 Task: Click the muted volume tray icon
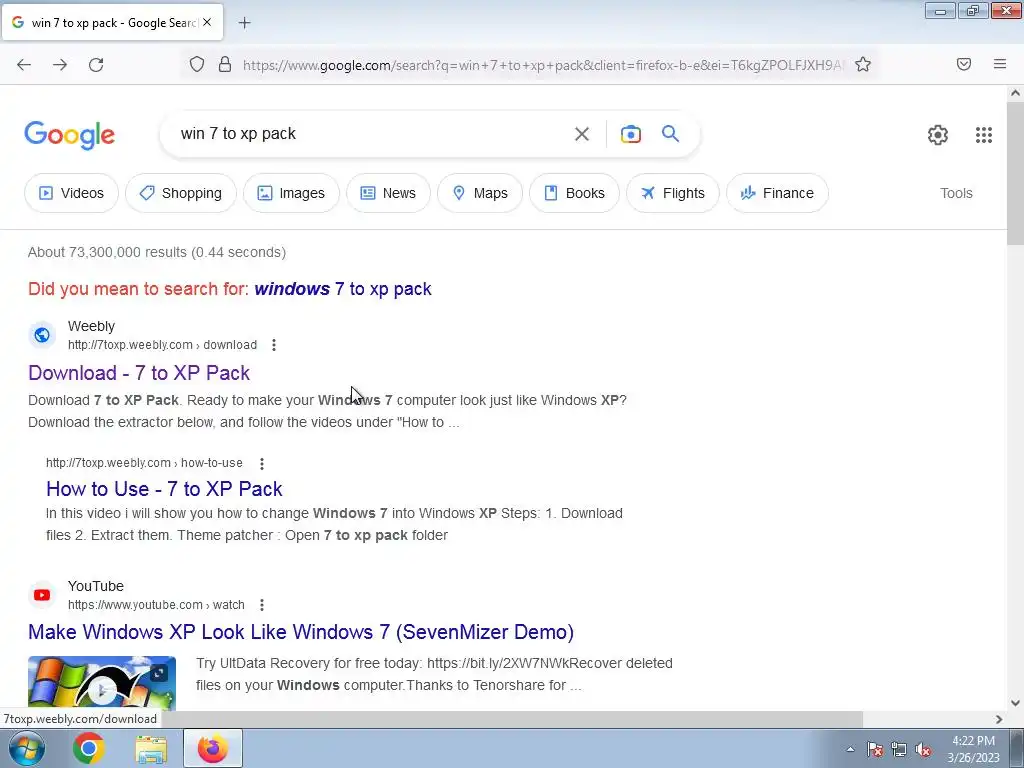click(x=923, y=749)
